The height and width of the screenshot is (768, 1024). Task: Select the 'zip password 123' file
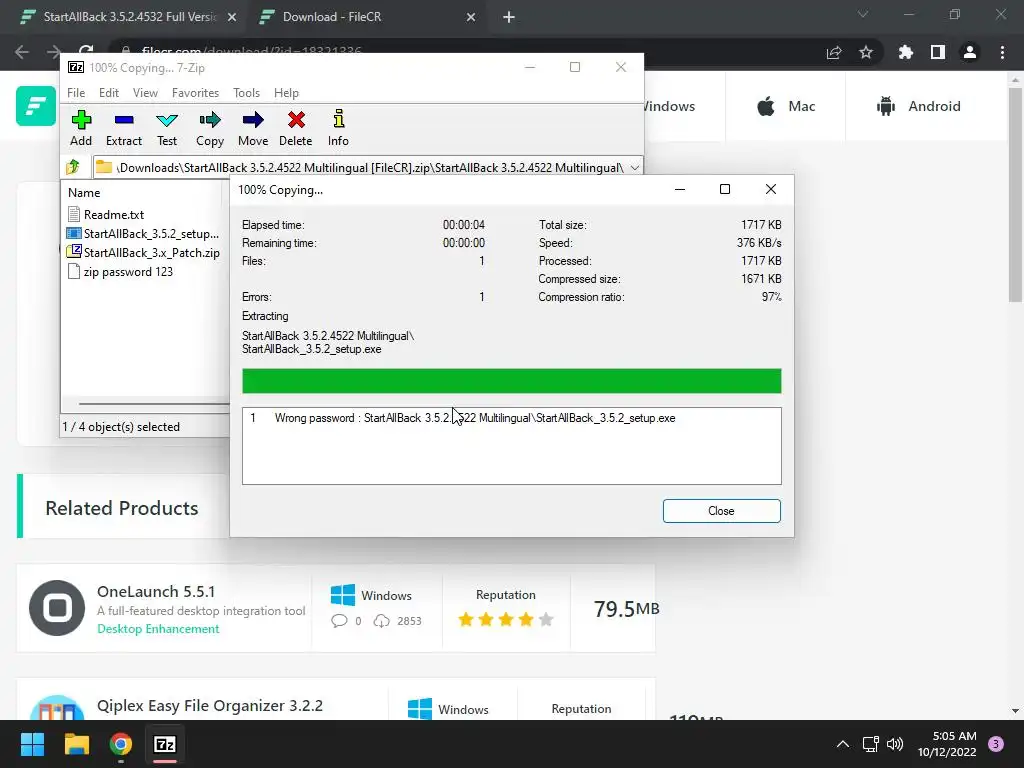pos(121,272)
